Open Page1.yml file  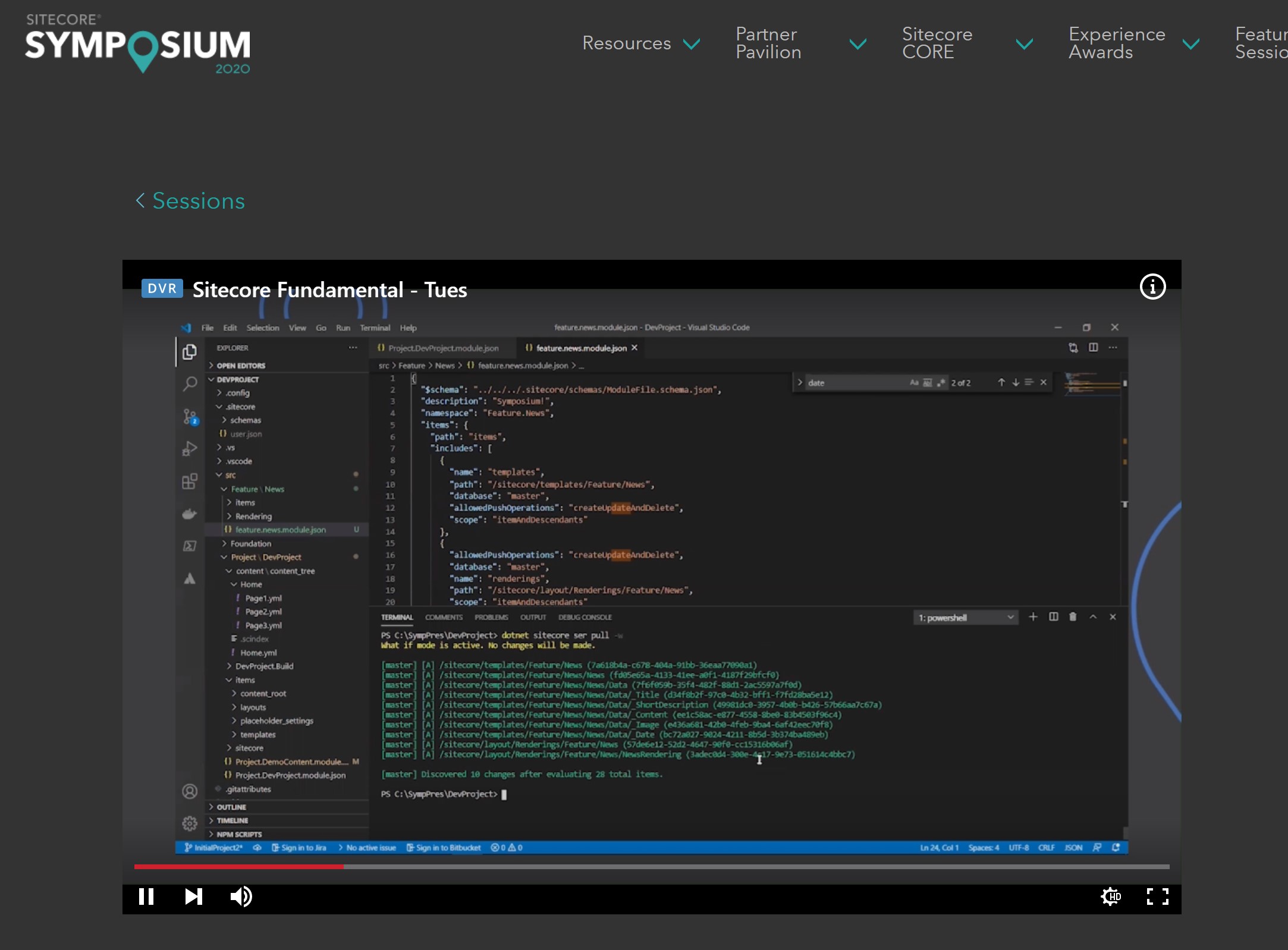pos(263,598)
